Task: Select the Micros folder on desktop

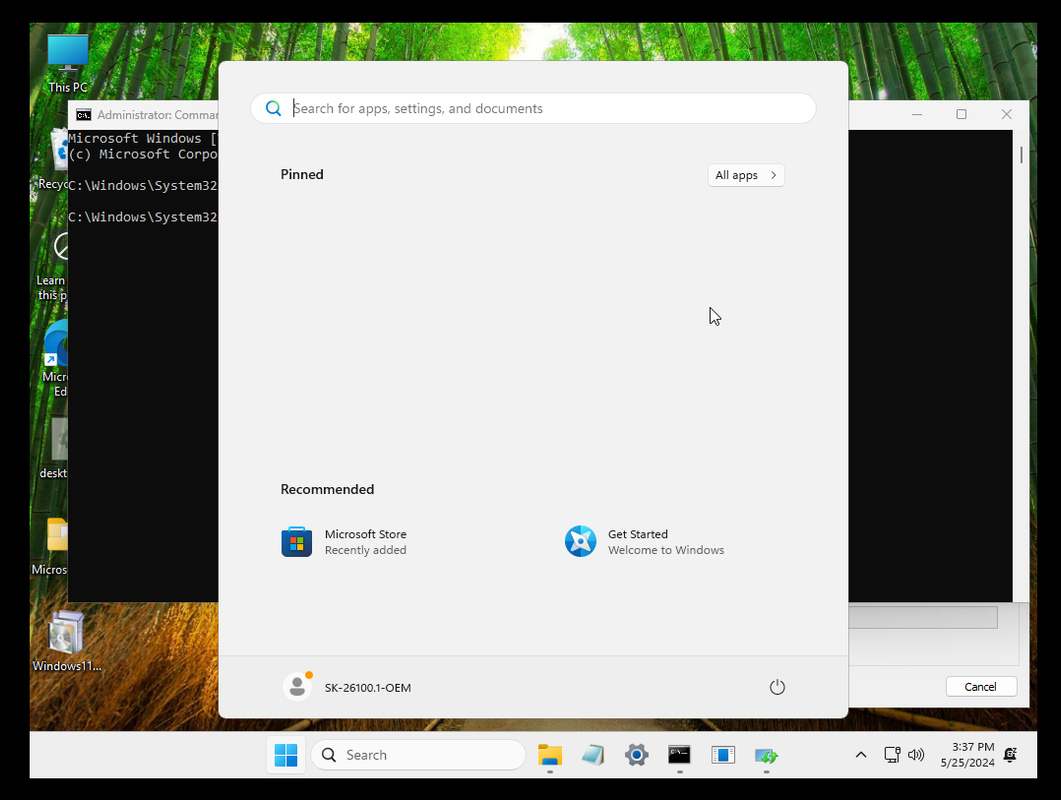Action: click(50, 546)
